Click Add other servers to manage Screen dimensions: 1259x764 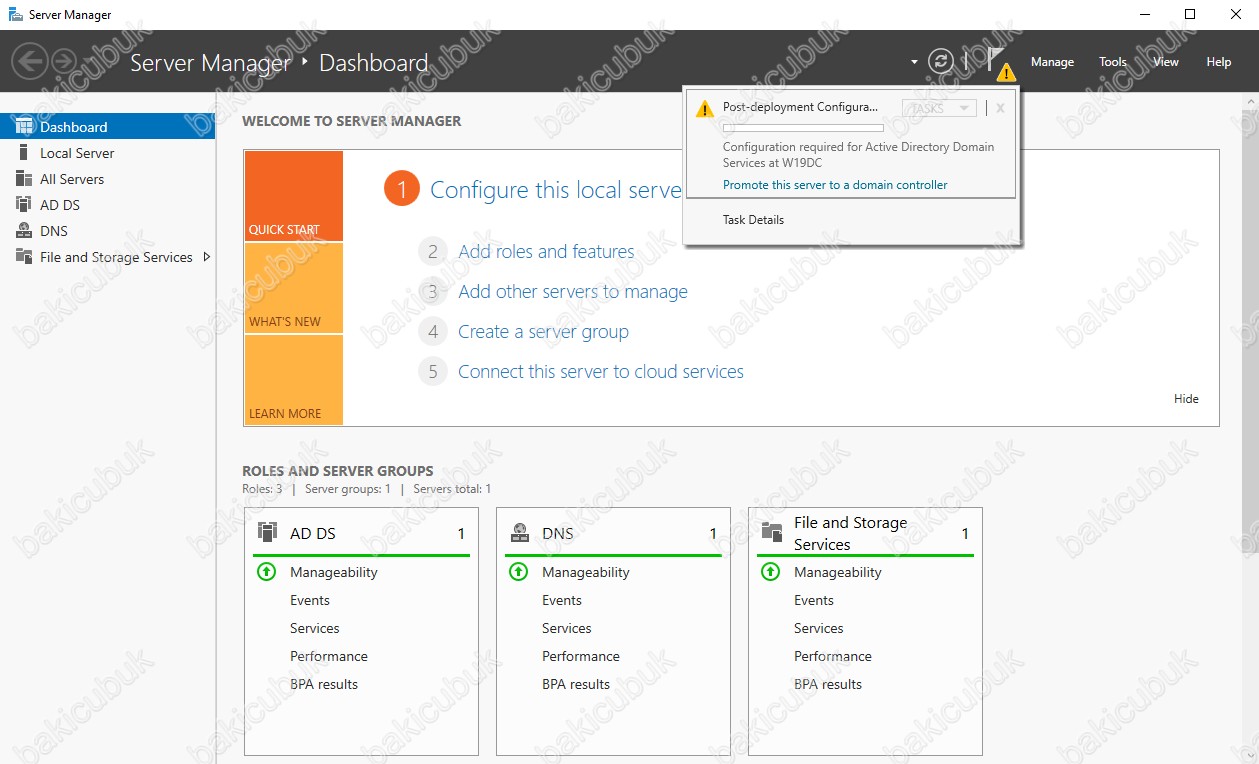click(573, 292)
